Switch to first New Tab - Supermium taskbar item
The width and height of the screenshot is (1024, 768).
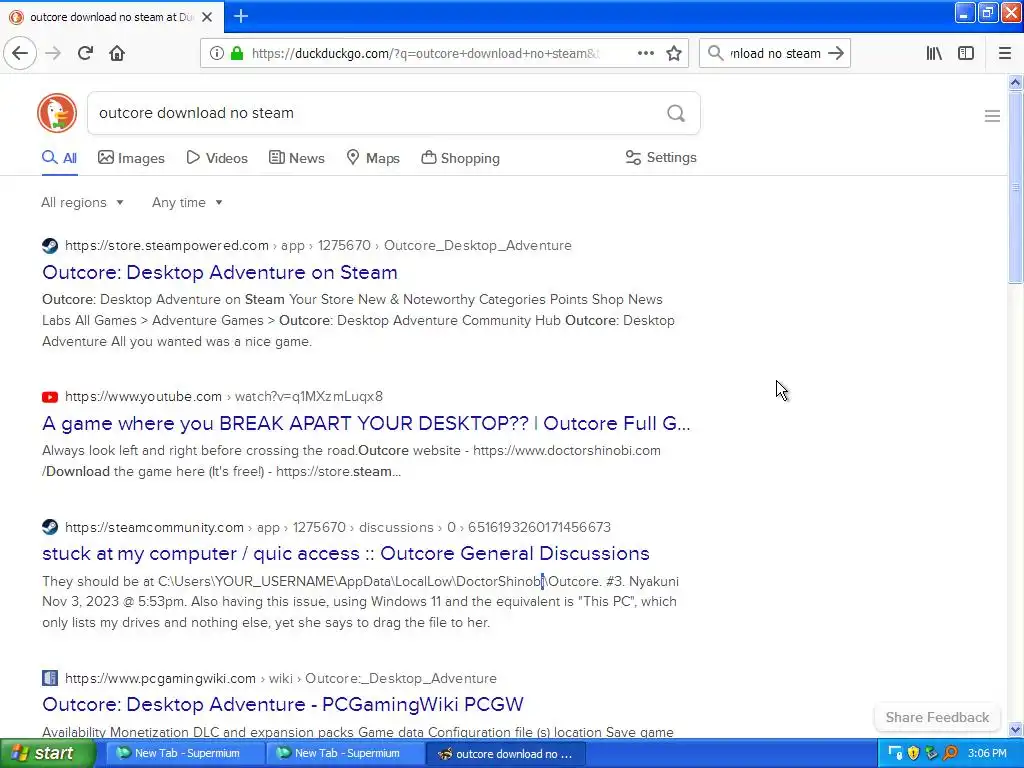coord(185,753)
